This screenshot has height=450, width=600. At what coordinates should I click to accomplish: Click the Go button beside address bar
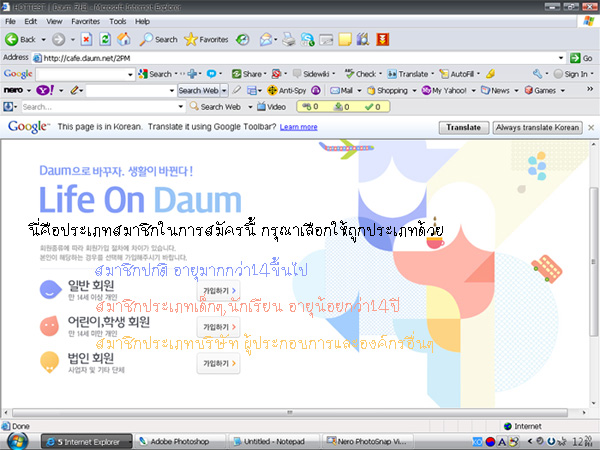click(x=582, y=58)
